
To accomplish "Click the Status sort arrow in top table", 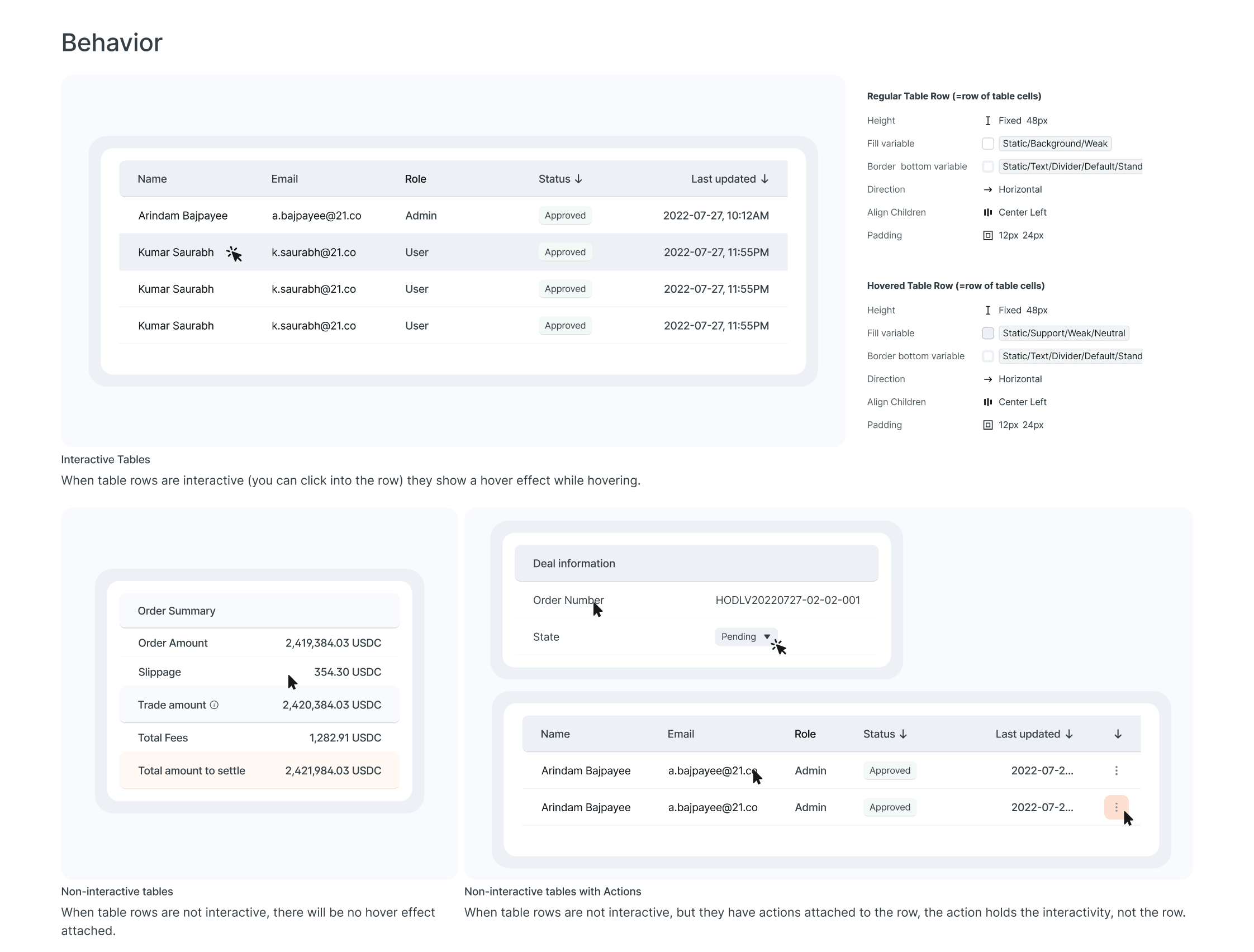I will click(578, 179).
